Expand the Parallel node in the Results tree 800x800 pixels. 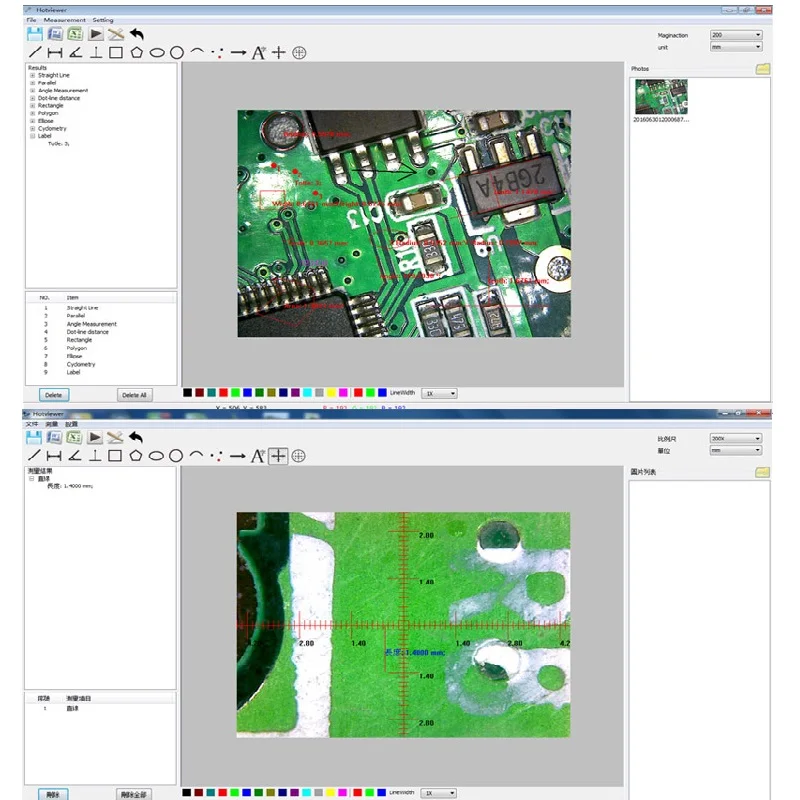point(33,83)
